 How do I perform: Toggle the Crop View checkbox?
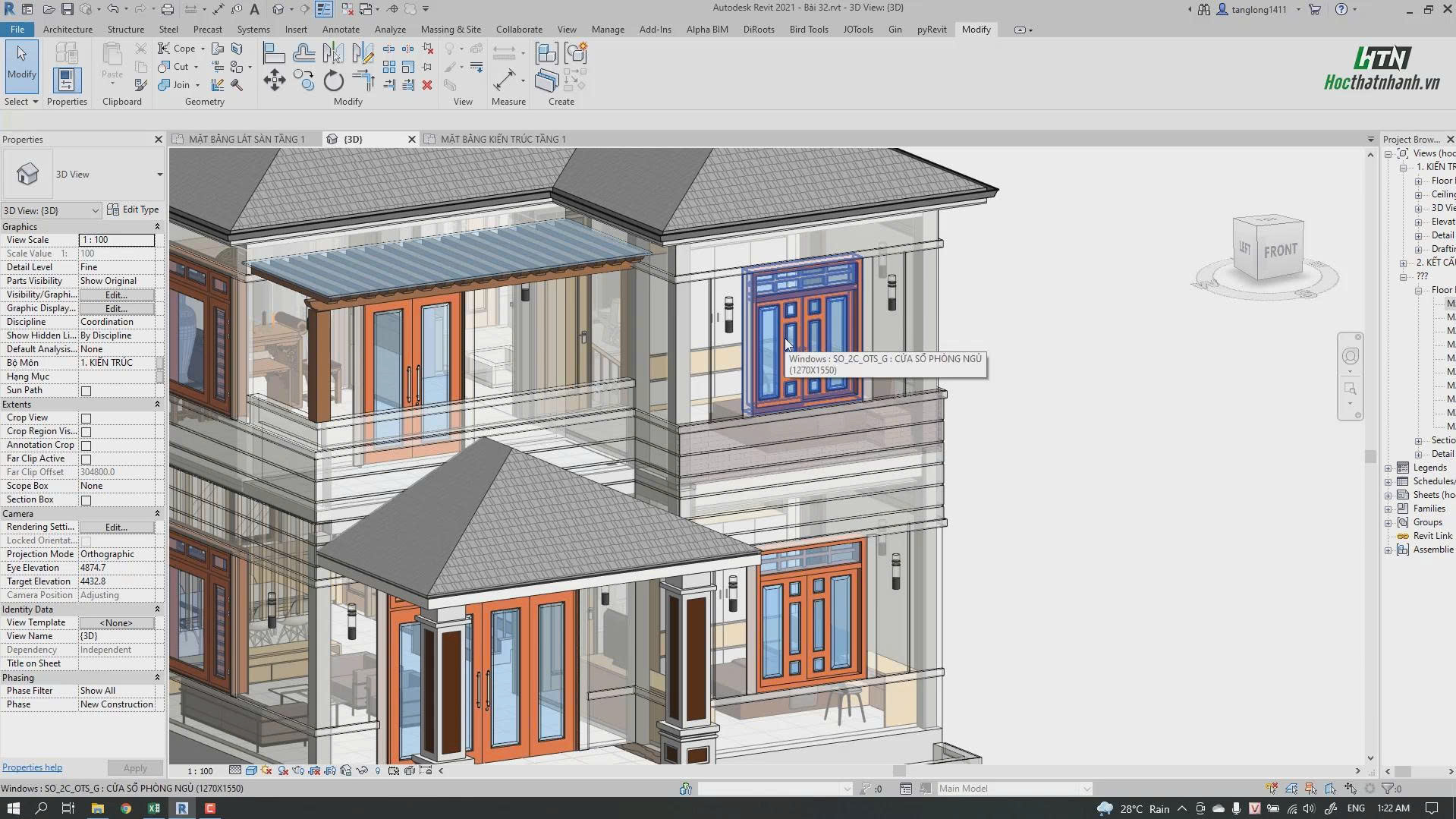coord(86,418)
